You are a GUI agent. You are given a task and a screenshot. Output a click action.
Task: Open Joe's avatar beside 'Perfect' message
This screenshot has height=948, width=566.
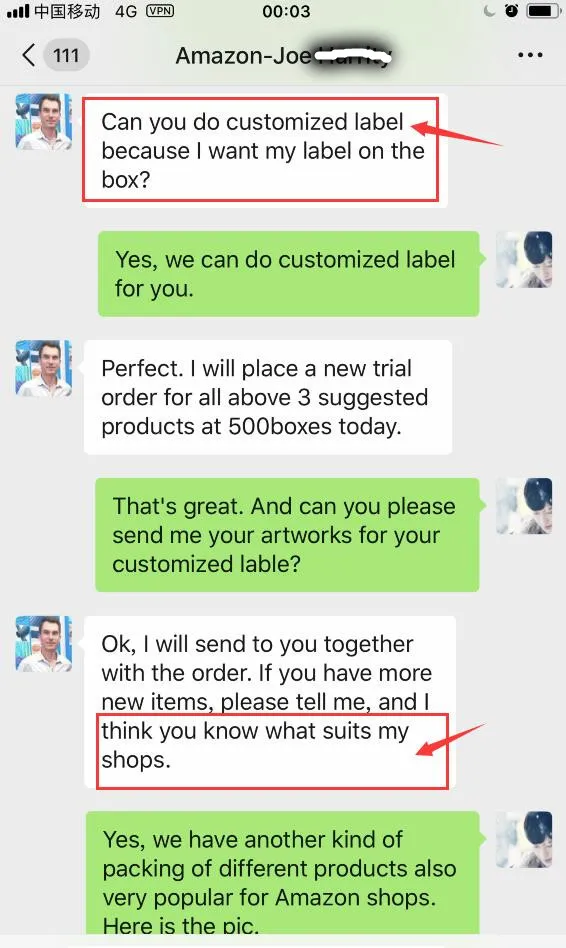click(x=44, y=368)
